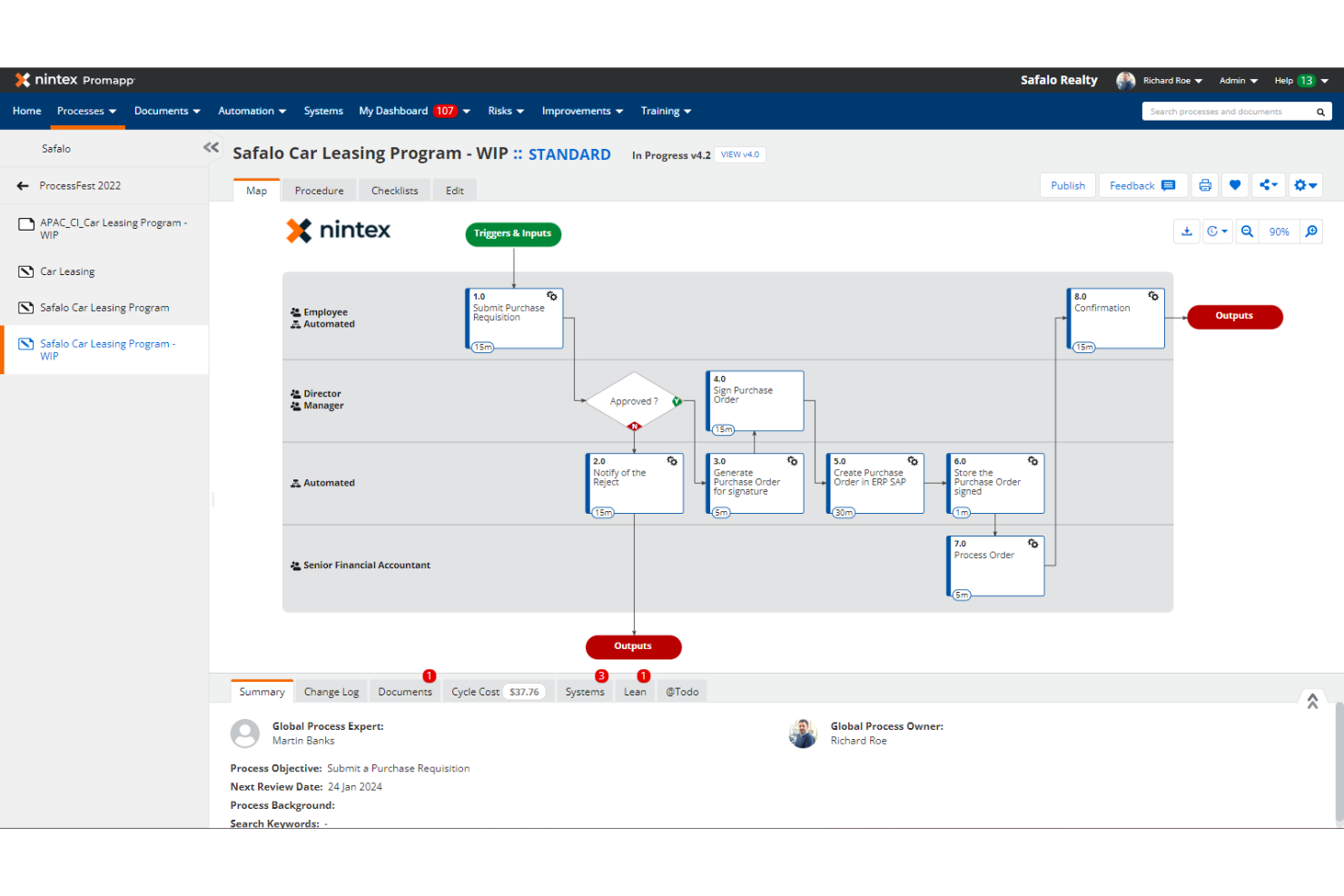Switch to the Procedure tab
The image size is (1344, 896).
click(x=319, y=191)
